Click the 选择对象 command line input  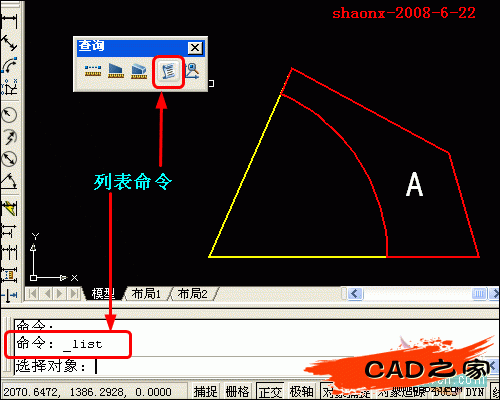[x=253, y=366]
